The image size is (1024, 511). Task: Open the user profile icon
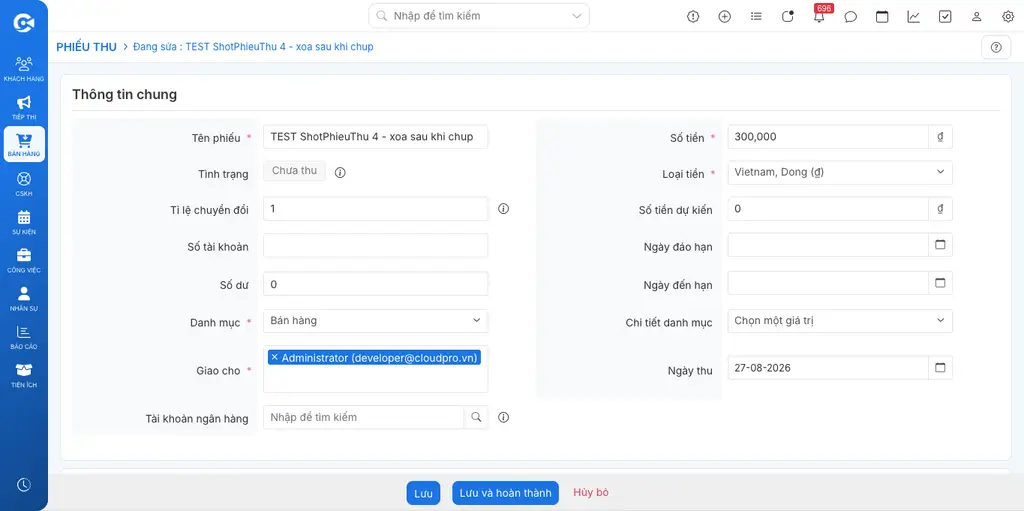[x=976, y=16]
